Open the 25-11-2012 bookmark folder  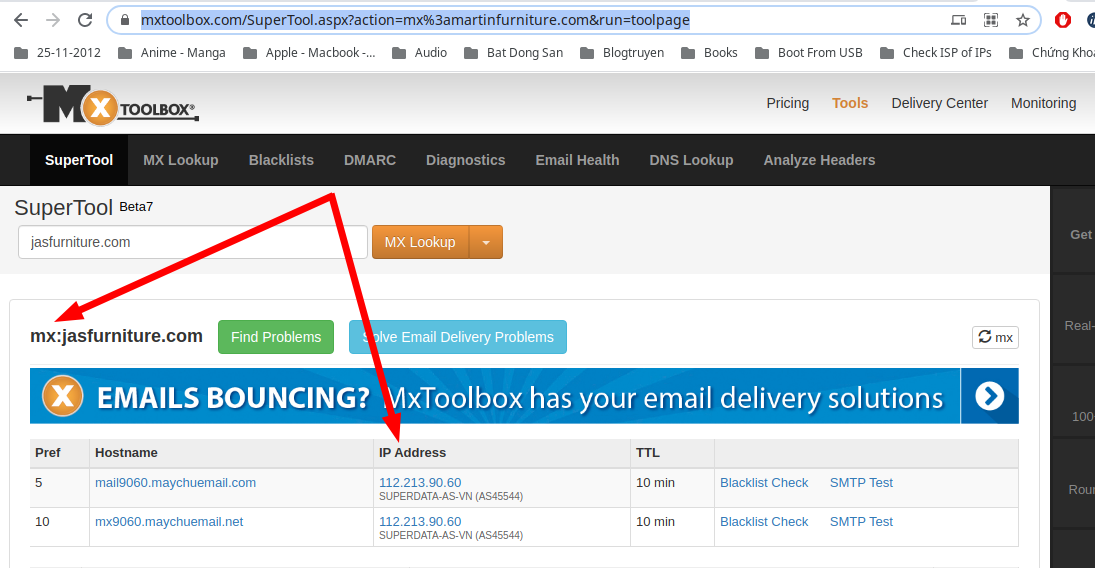click(58, 53)
